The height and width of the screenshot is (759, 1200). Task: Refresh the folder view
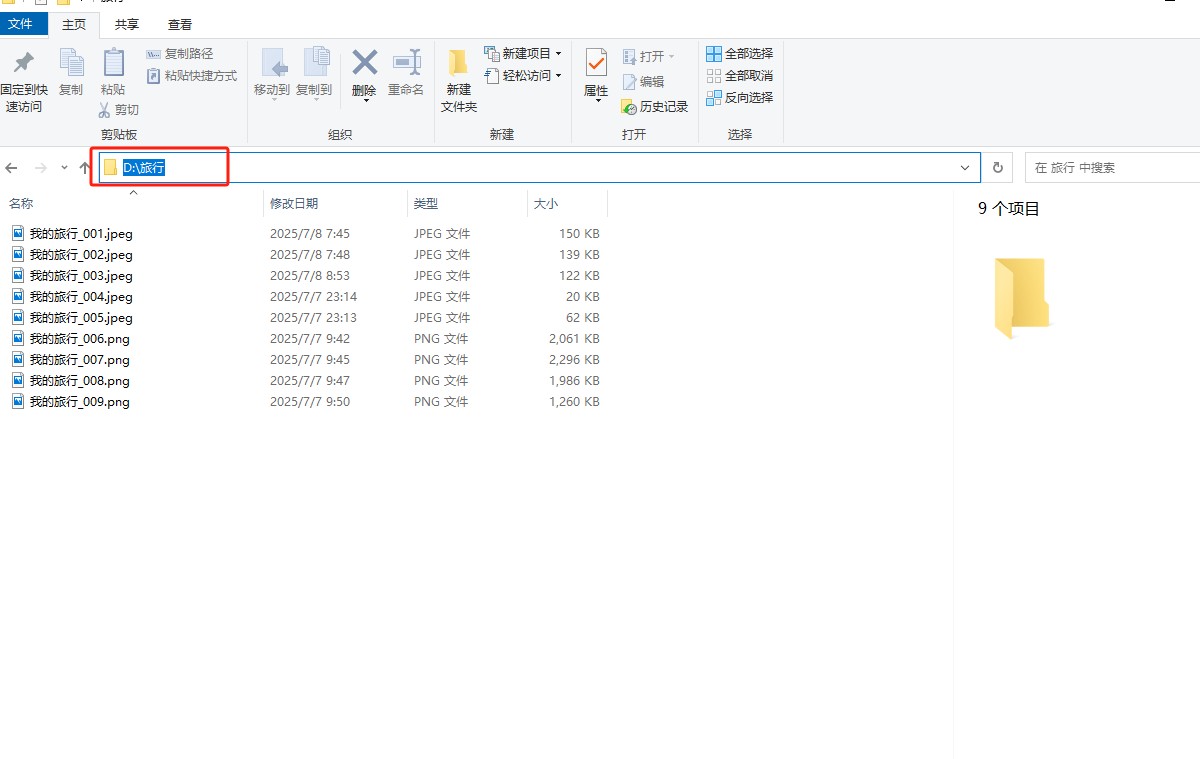[997, 168]
